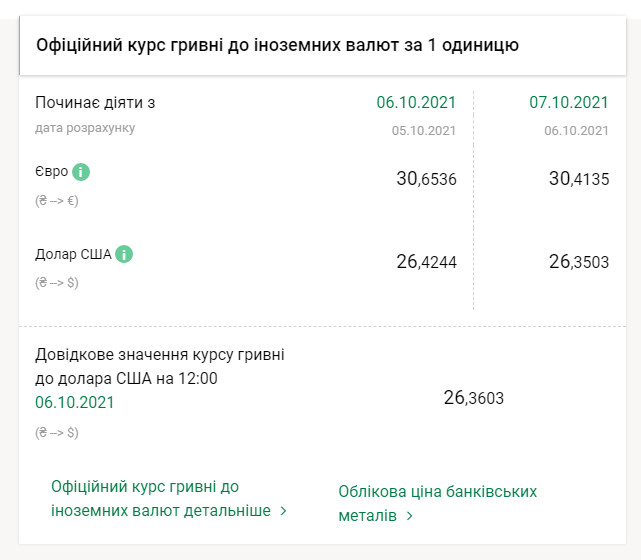Click the US dollar rate 26,4244
This screenshot has height=560, width=641.
pyautogui.click(x=426, y=262)
